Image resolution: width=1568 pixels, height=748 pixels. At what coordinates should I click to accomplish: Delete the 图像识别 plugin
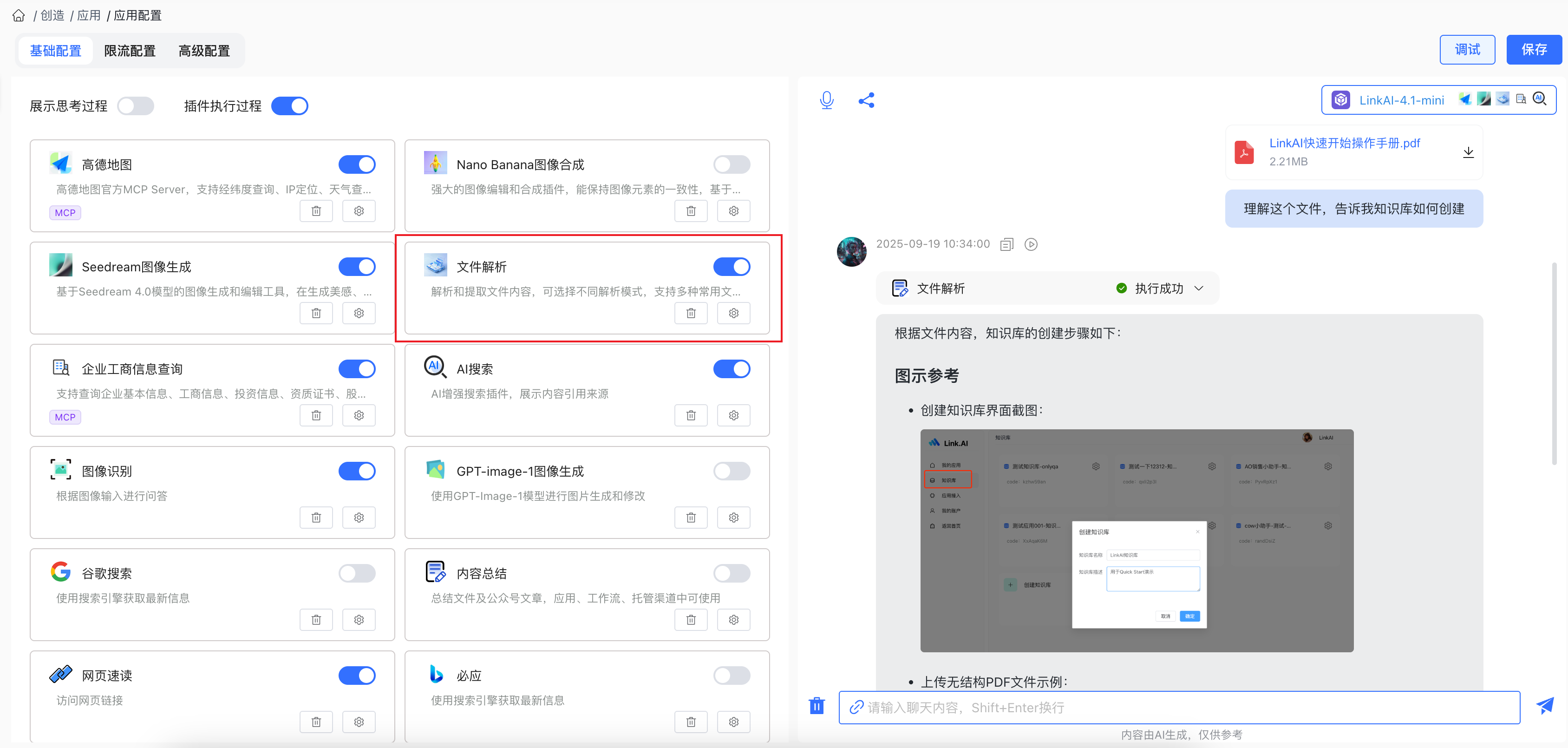click(x=316, y=518)
